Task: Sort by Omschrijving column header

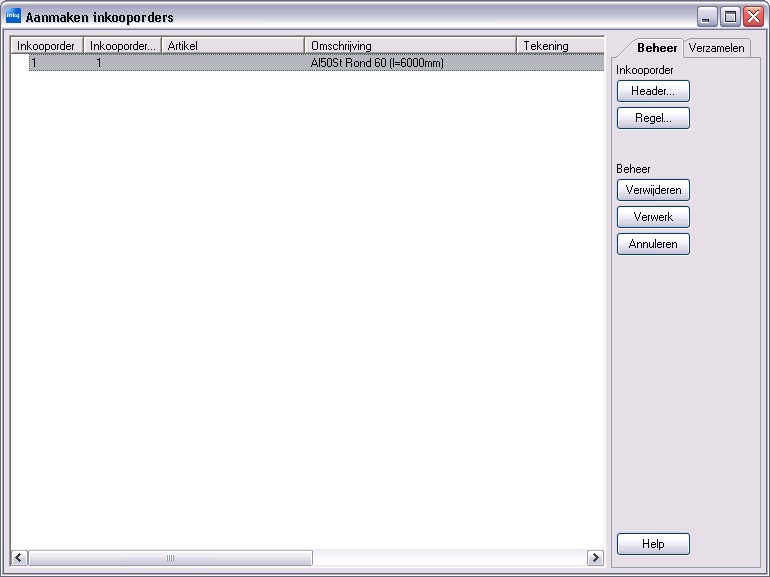Action: [411, 46]
